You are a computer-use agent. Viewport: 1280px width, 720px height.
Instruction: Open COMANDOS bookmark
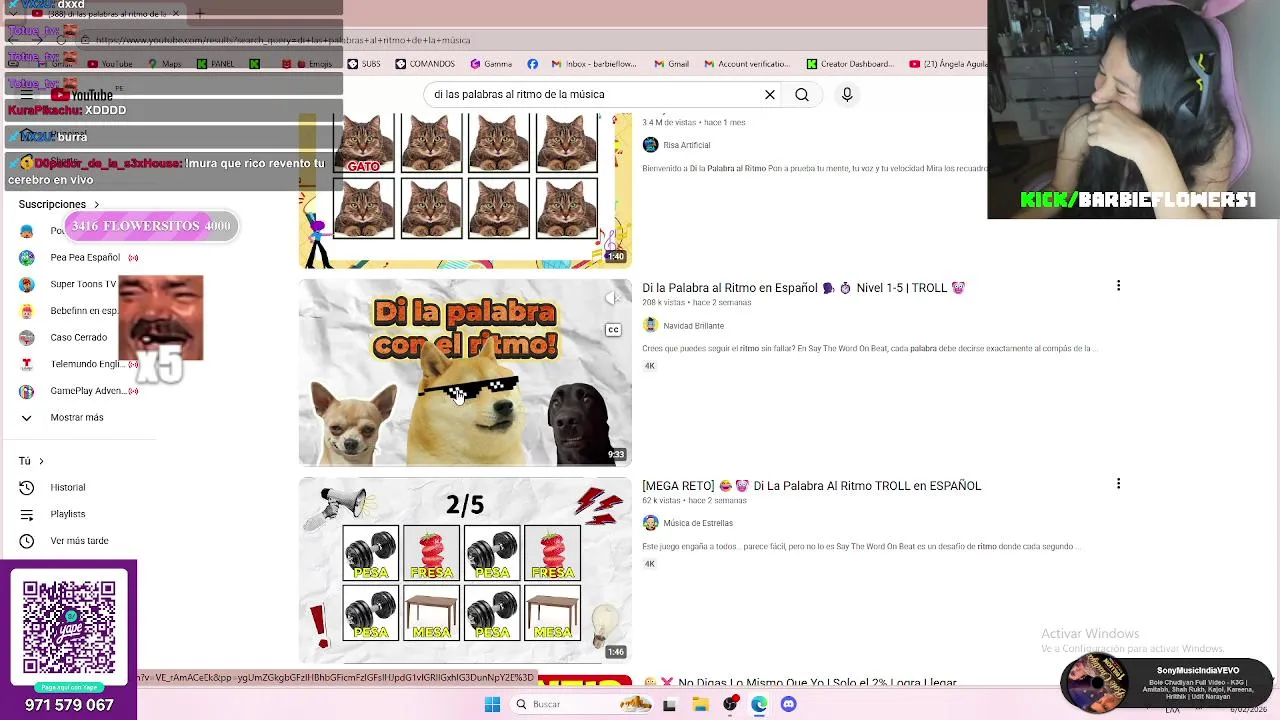click(x=425, y=64)
